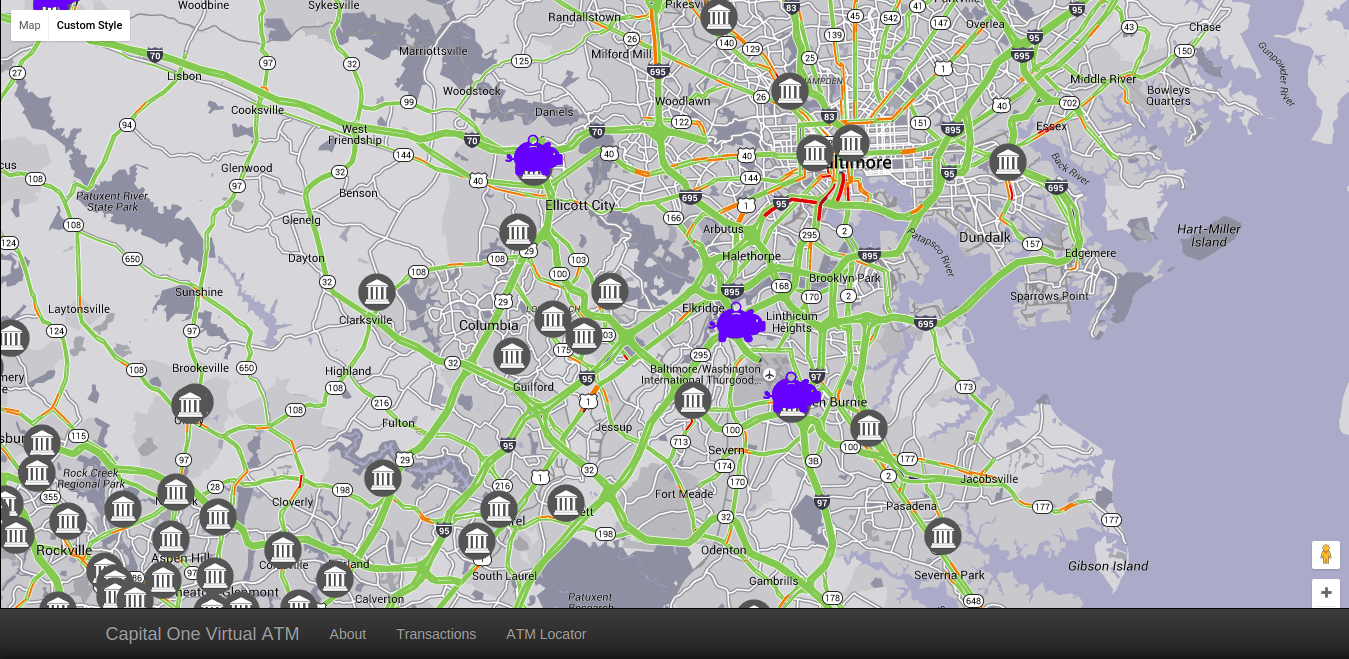The height and width of the screenshot is (659, 1349).
Task: Click the Edgemere label
Action: (x=1090, y=253)
